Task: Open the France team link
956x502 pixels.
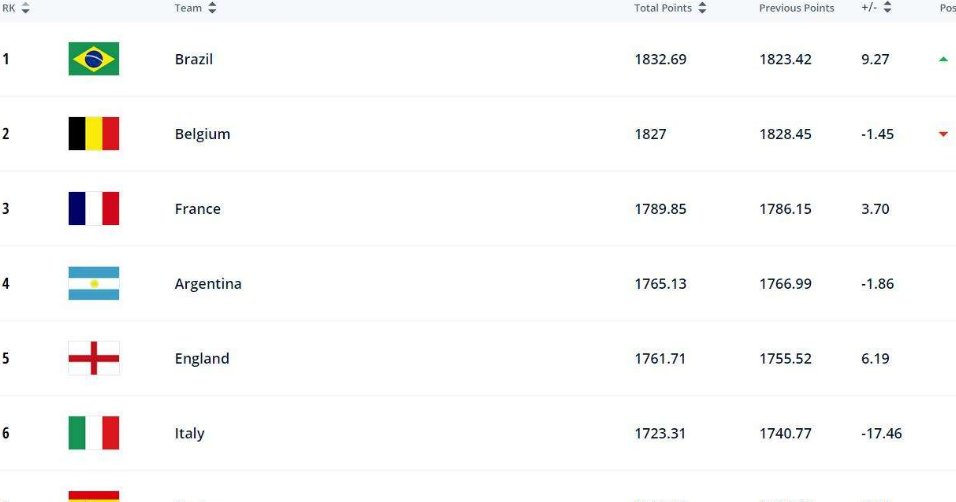Action: 197,209
